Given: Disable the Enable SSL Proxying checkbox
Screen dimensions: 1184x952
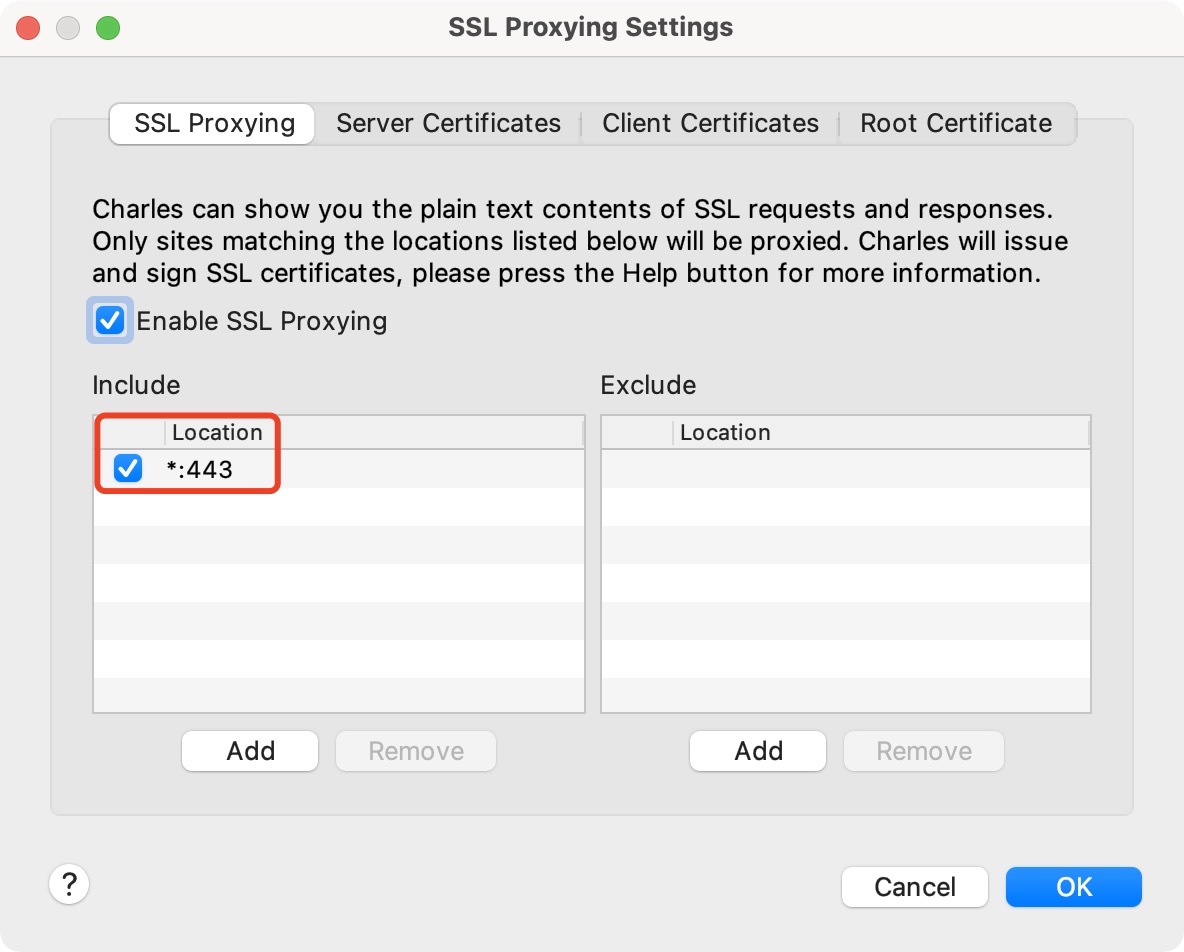Looking at the screenshot, I should point(110,321).
